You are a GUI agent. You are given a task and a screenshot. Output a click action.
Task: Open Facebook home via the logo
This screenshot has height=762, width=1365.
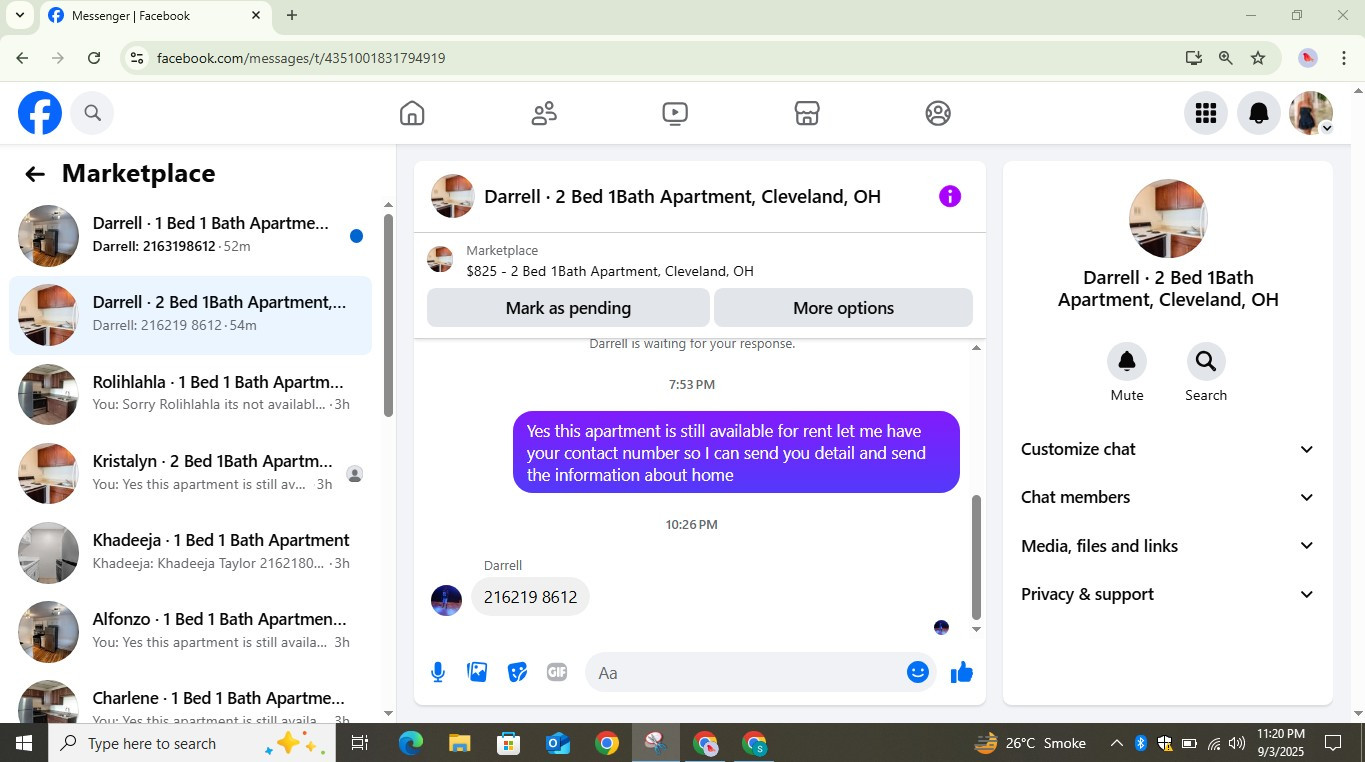pyautogui.click(x=40, y=113)
